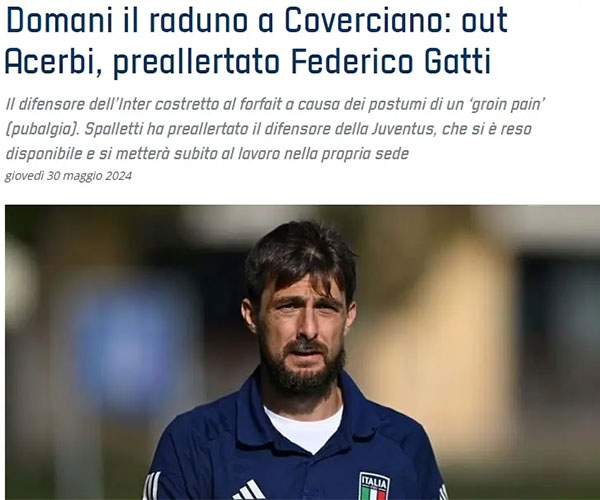Click the FIGC Italia crest on the shirt

374,486
